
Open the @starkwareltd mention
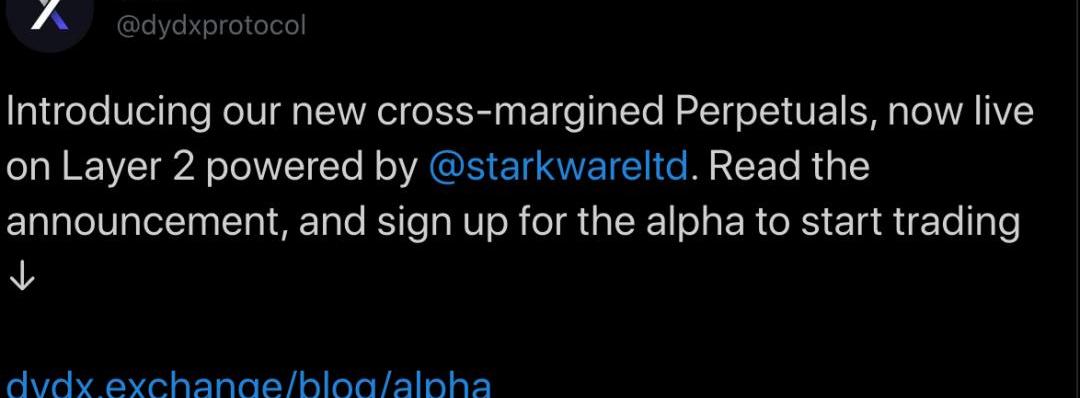tap(558, 167)
